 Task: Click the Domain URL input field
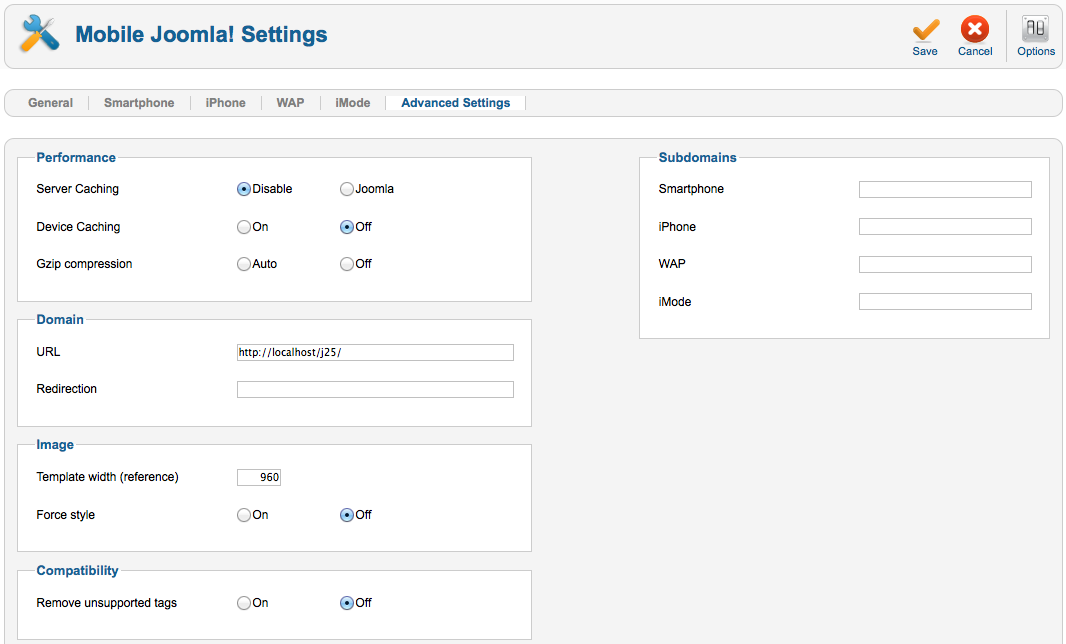coord(375,352)
